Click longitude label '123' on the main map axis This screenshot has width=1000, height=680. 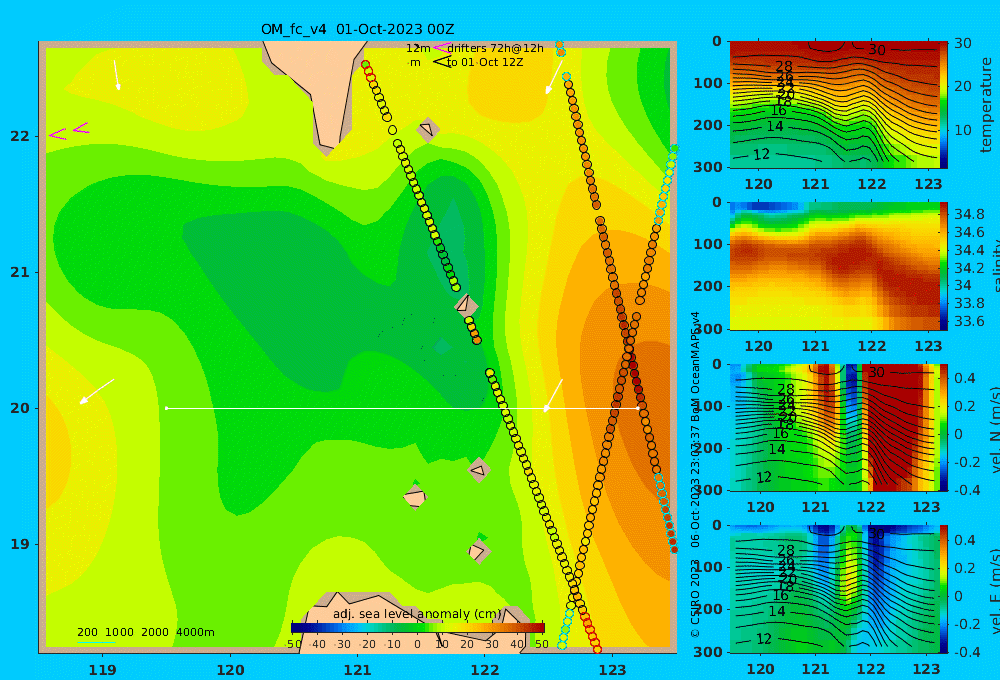pyautogui.click(x=613, y=670)
